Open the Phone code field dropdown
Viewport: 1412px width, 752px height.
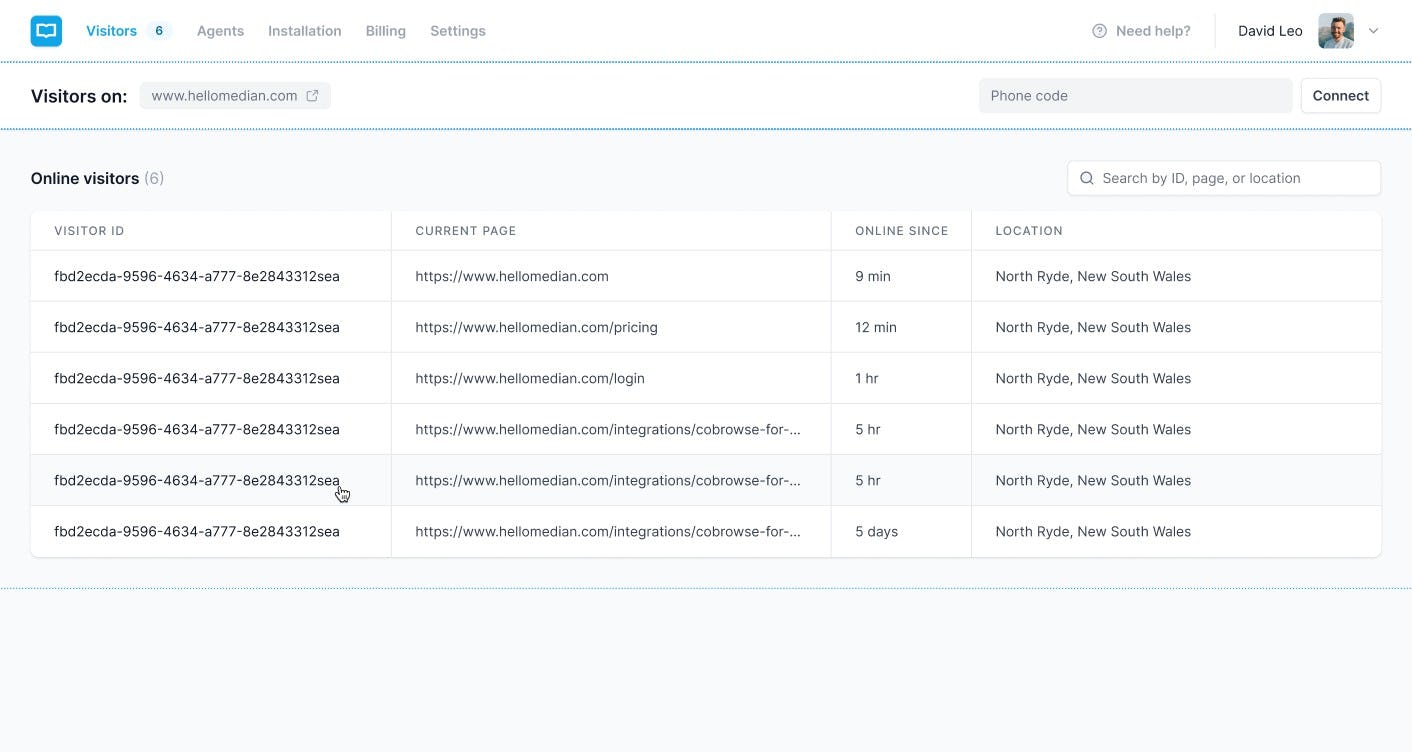click(x=1135, y=95)
